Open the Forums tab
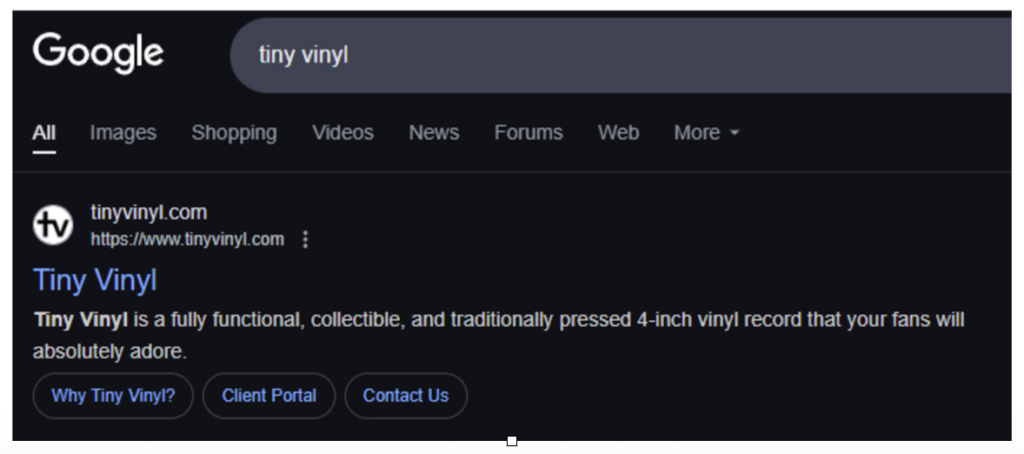 [x=528, y=133]
